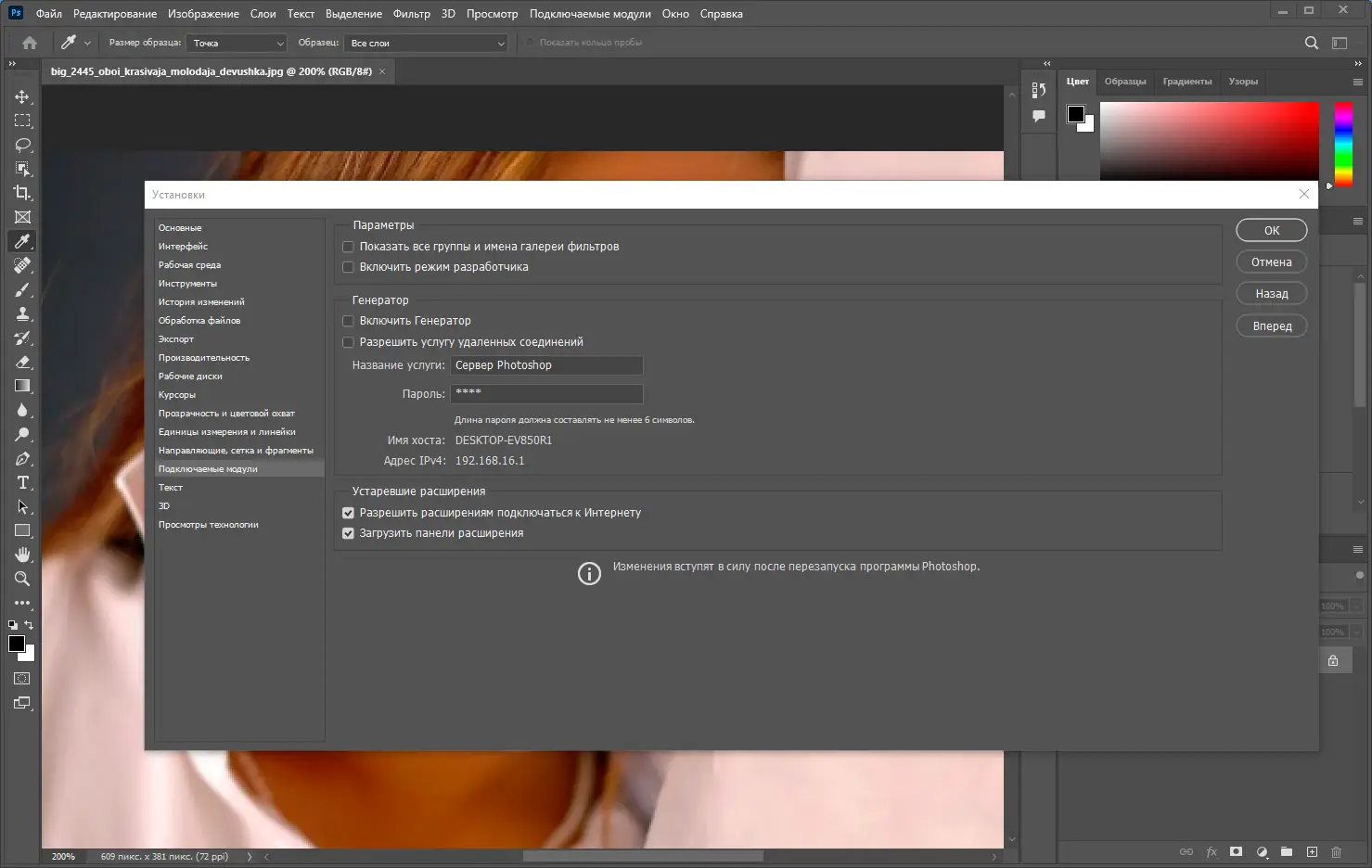This screenshot has height=868, width=1372.
Task: Select the Crop tool
Action: click(x=22, y=193)
